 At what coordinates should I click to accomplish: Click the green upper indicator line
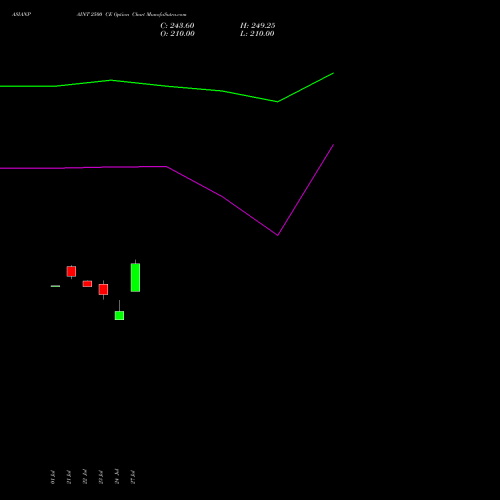tap(167, 86)
